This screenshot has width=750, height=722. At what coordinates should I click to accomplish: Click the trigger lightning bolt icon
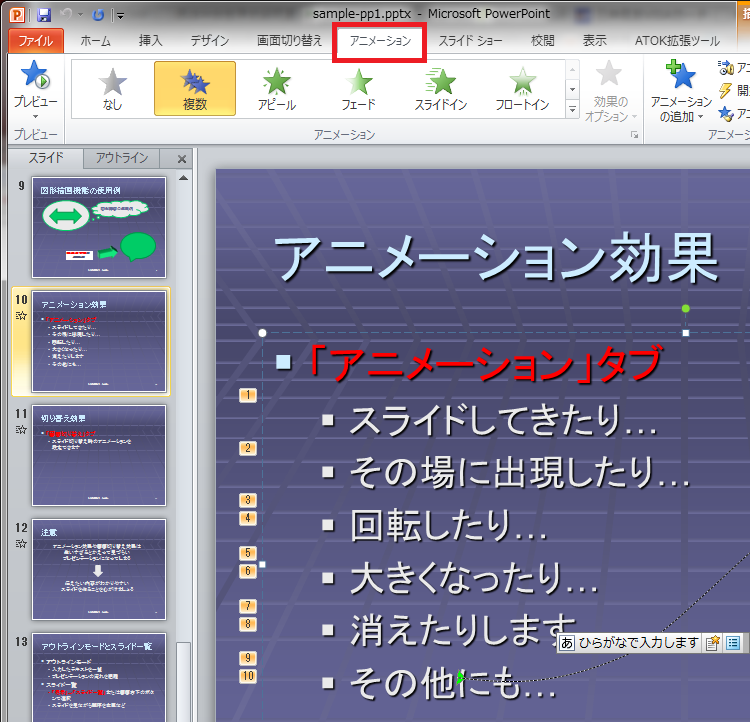tap(726, 90)
